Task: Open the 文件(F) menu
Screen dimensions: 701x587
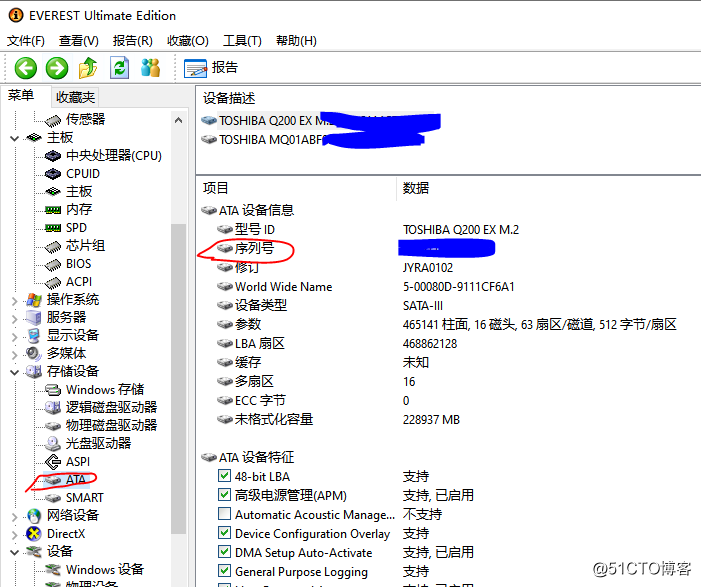Action: point(25,41)
